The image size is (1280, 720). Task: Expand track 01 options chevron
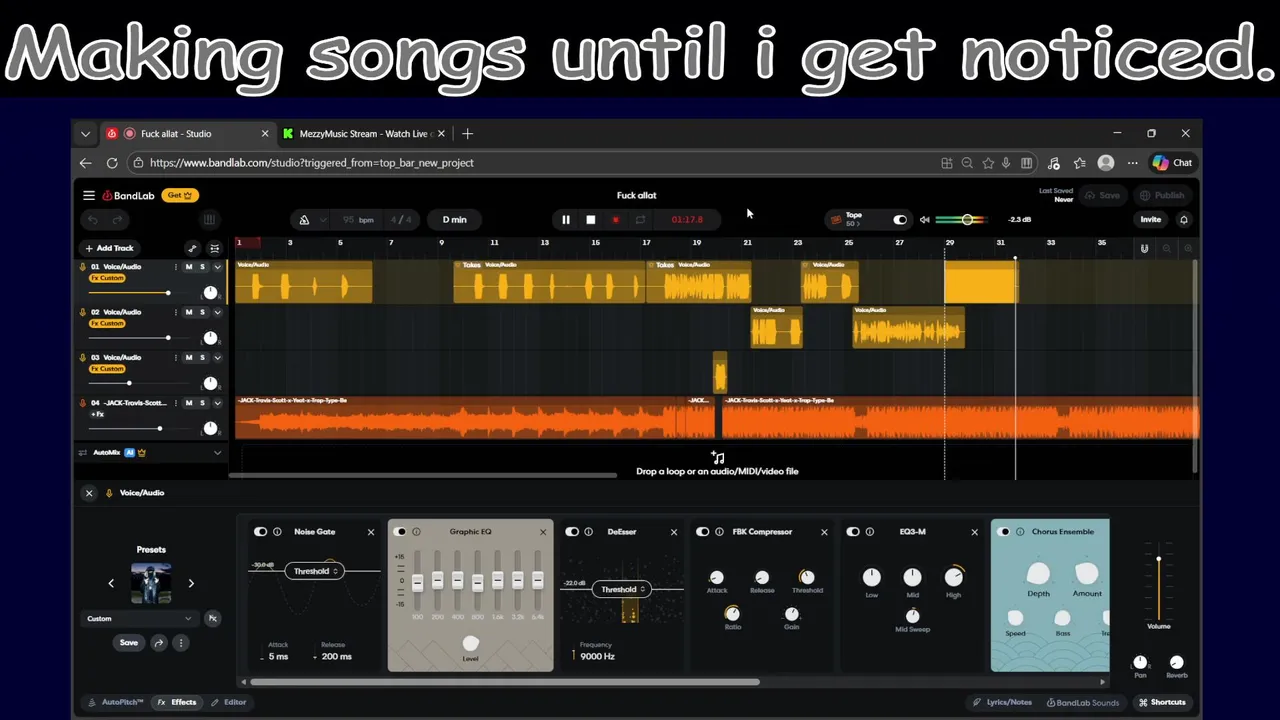point(217,267)
